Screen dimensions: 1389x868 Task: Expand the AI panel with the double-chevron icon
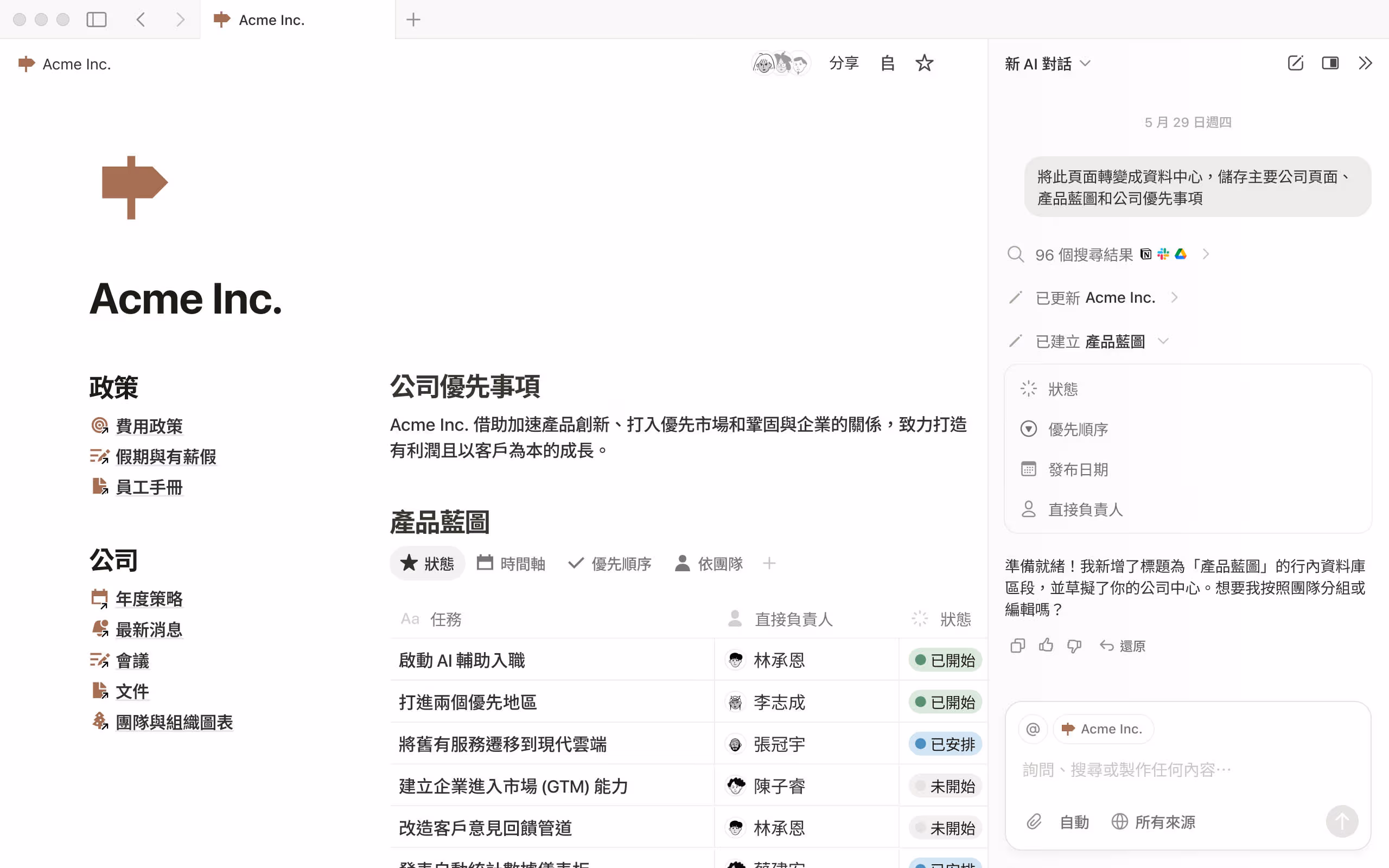tap(1366, 63)
